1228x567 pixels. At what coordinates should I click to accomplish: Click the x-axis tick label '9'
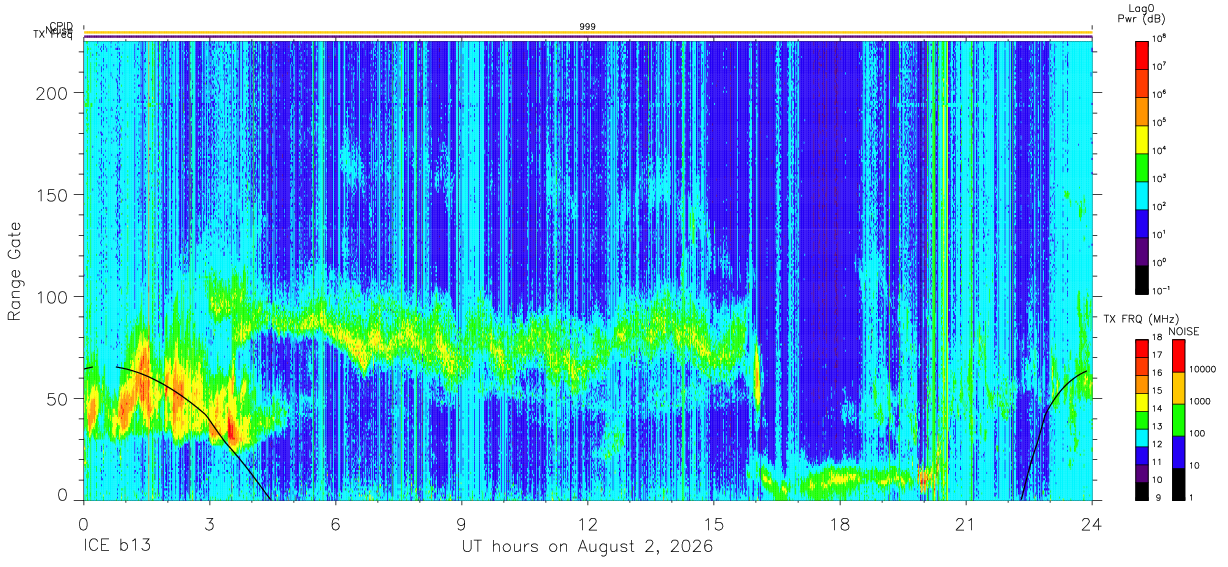tap(461, 523)
